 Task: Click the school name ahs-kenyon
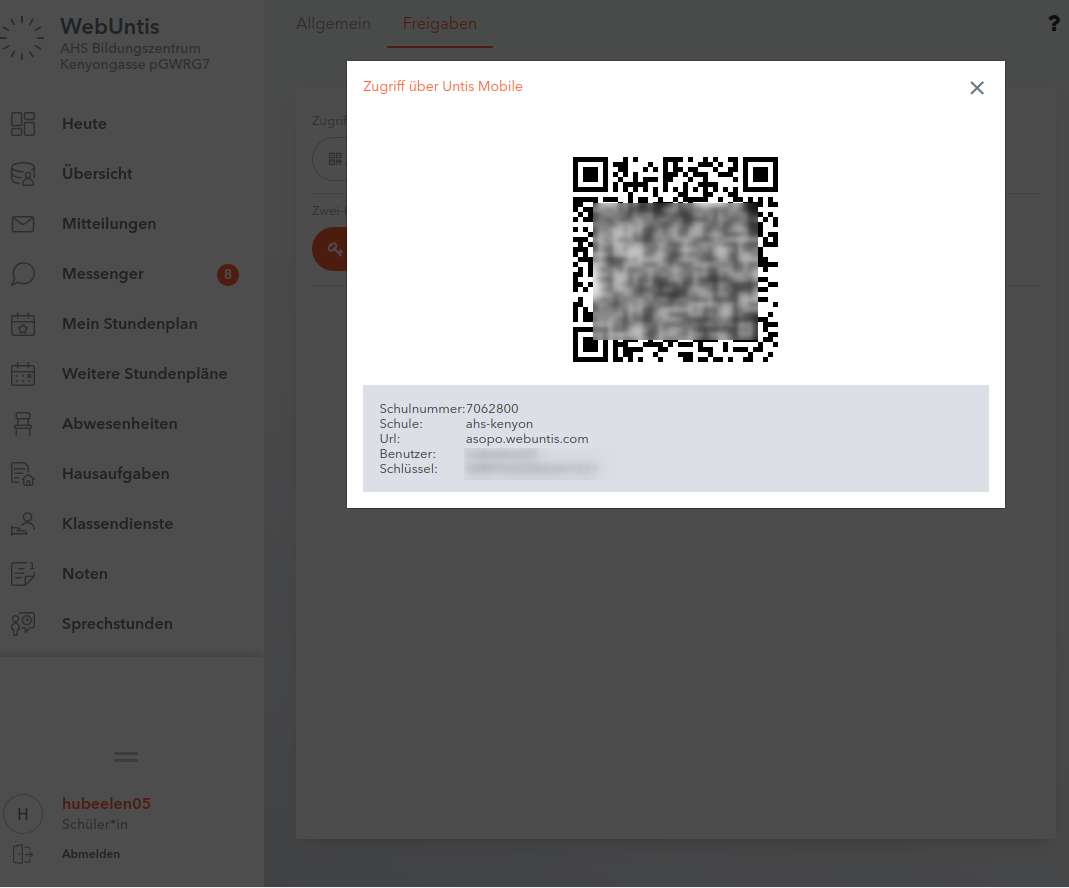point(499,424)
